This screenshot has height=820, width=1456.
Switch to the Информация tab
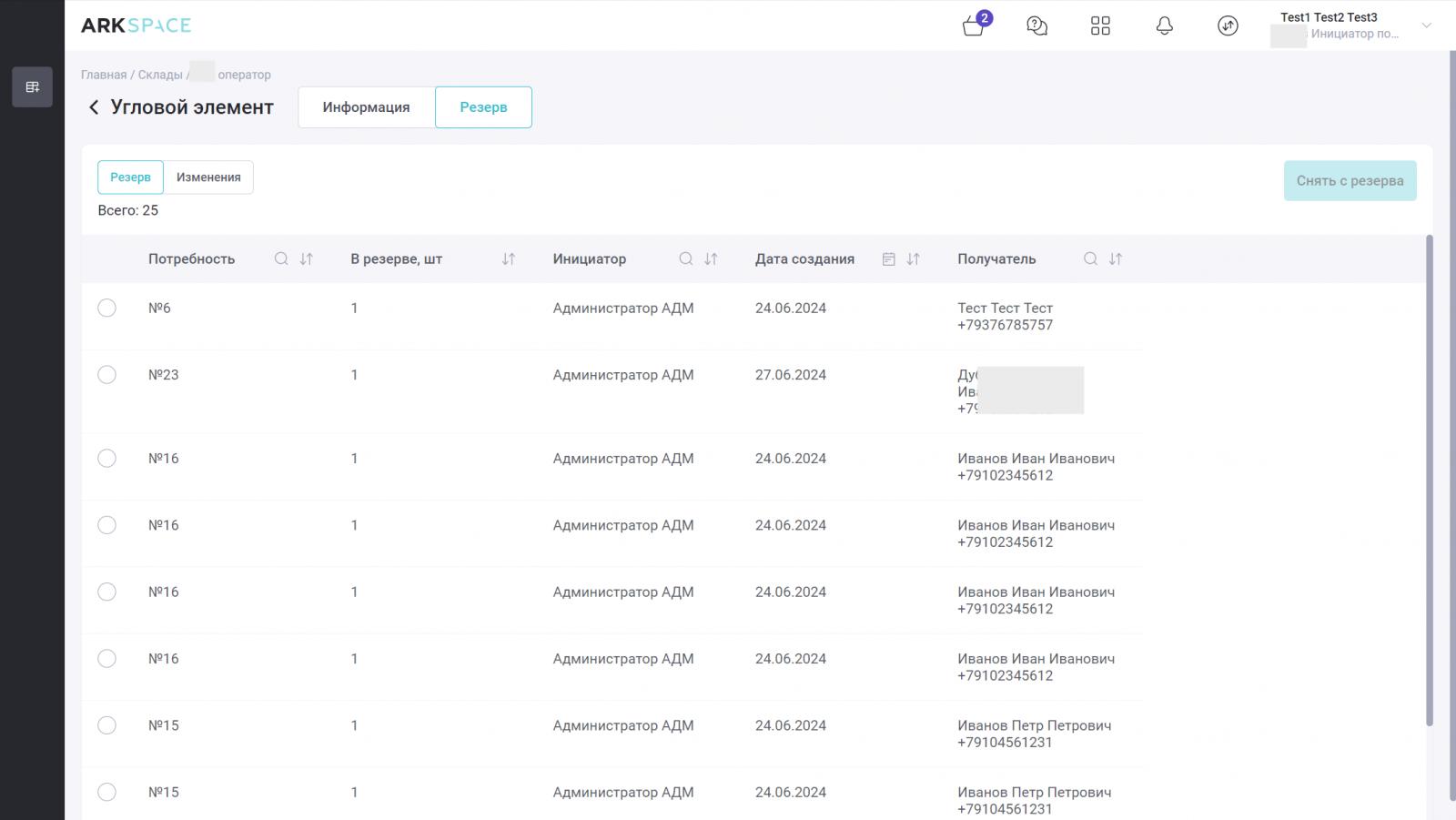[x=366, y=107]
